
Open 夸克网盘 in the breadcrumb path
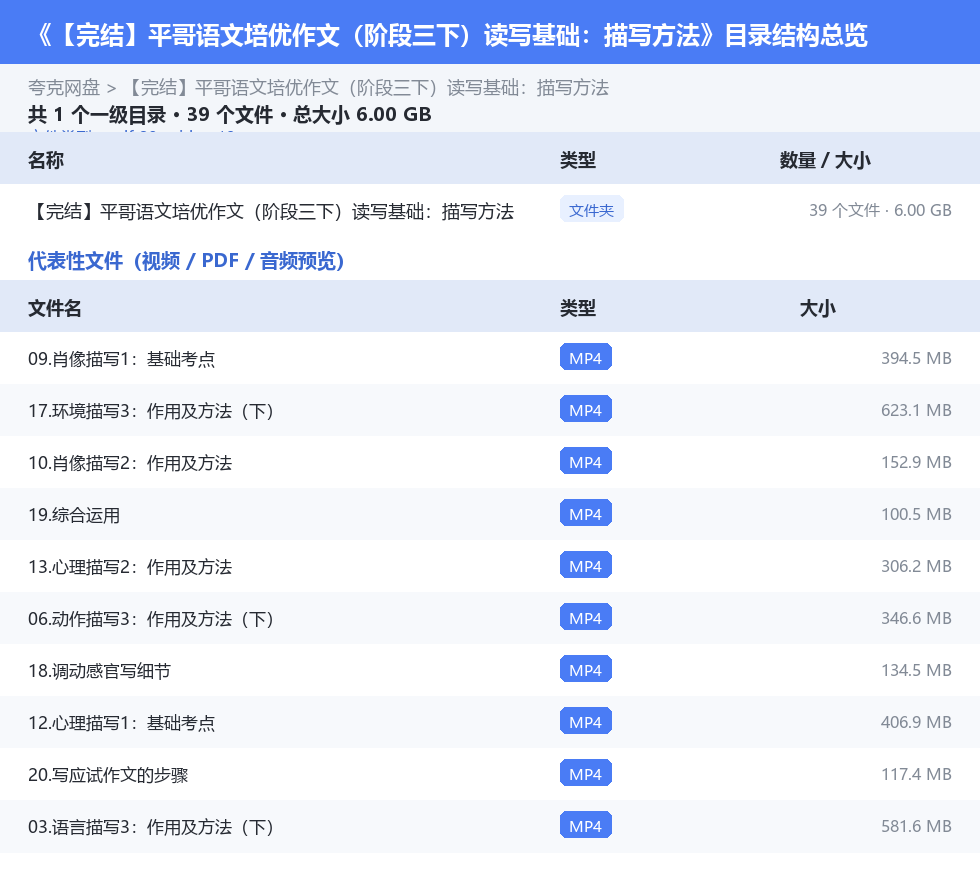coord(64,88)
